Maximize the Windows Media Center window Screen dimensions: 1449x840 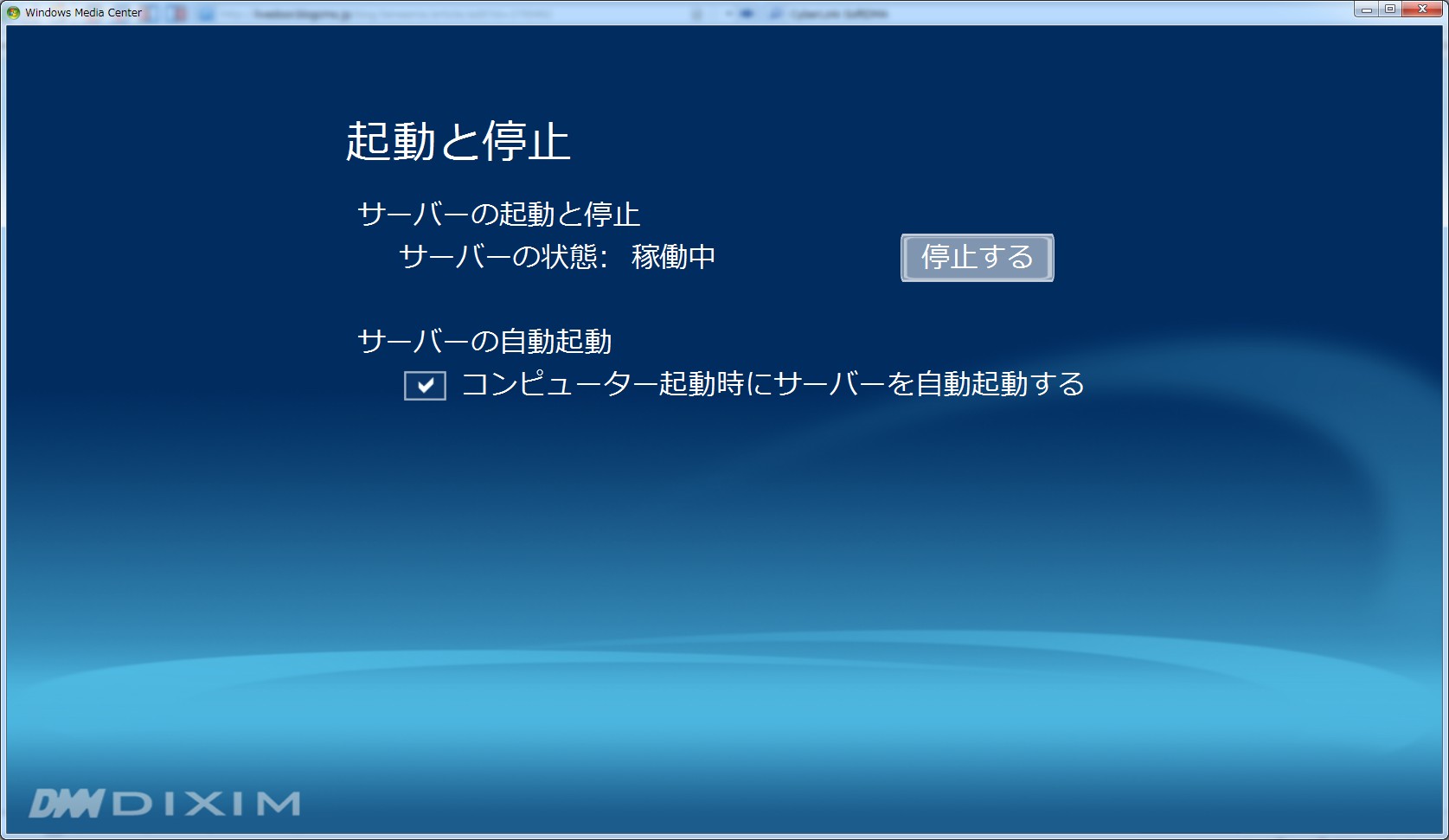coord(1390,10)
